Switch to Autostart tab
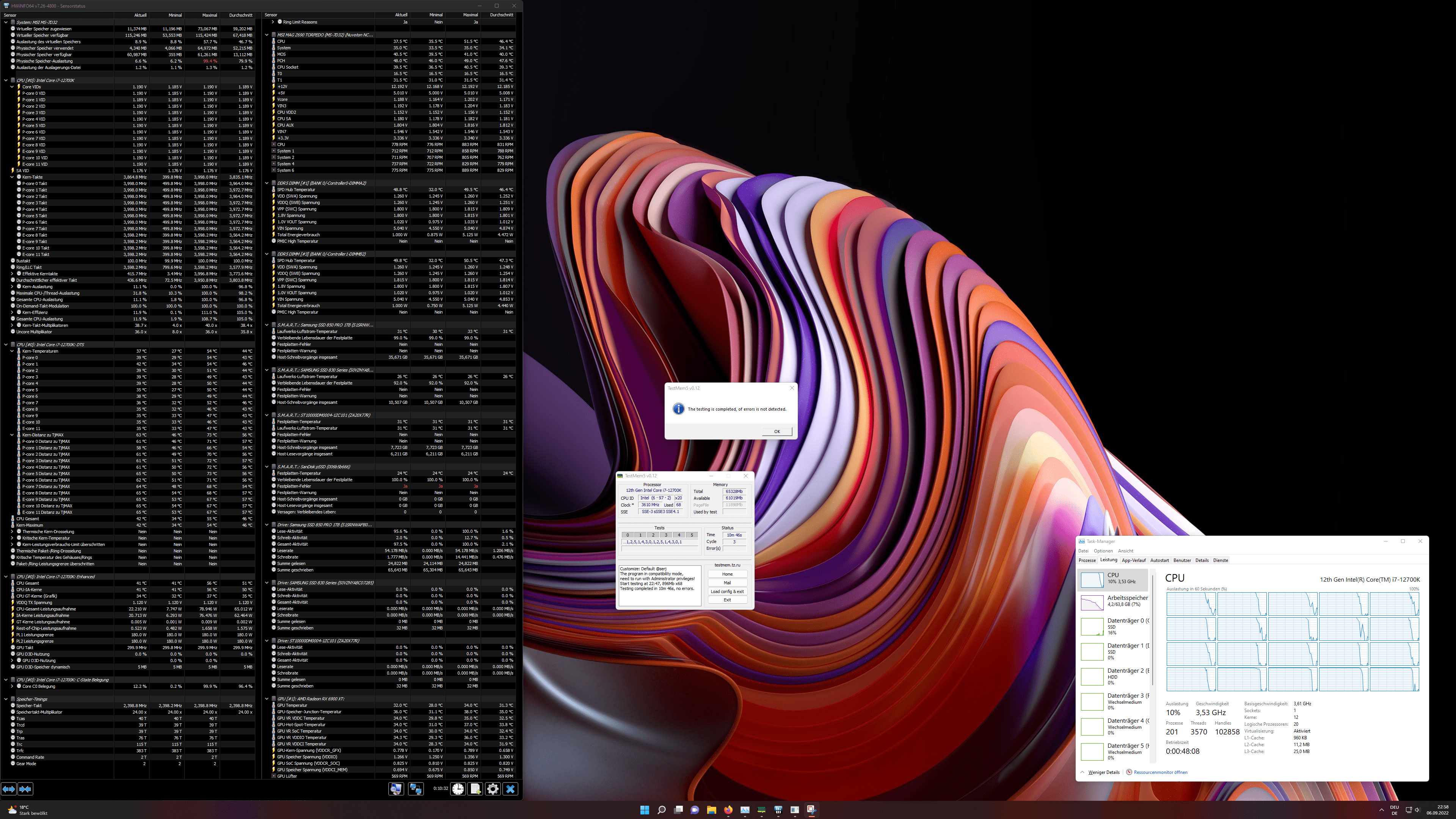This screenshot has height=819, width=1456. pyautogui.click(x=1159, y=561)
